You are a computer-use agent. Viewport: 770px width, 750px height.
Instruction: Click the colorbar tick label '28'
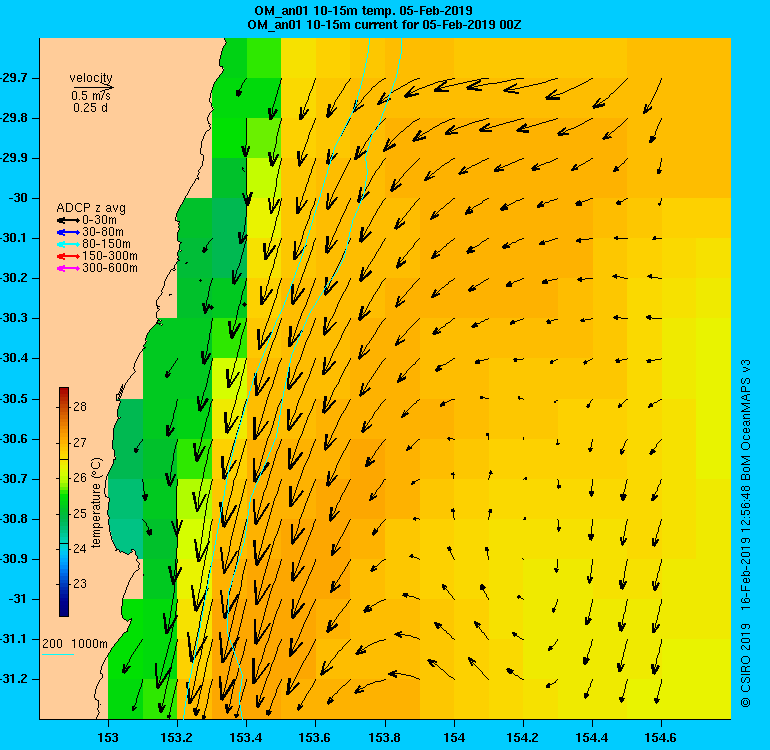[80, 407]
